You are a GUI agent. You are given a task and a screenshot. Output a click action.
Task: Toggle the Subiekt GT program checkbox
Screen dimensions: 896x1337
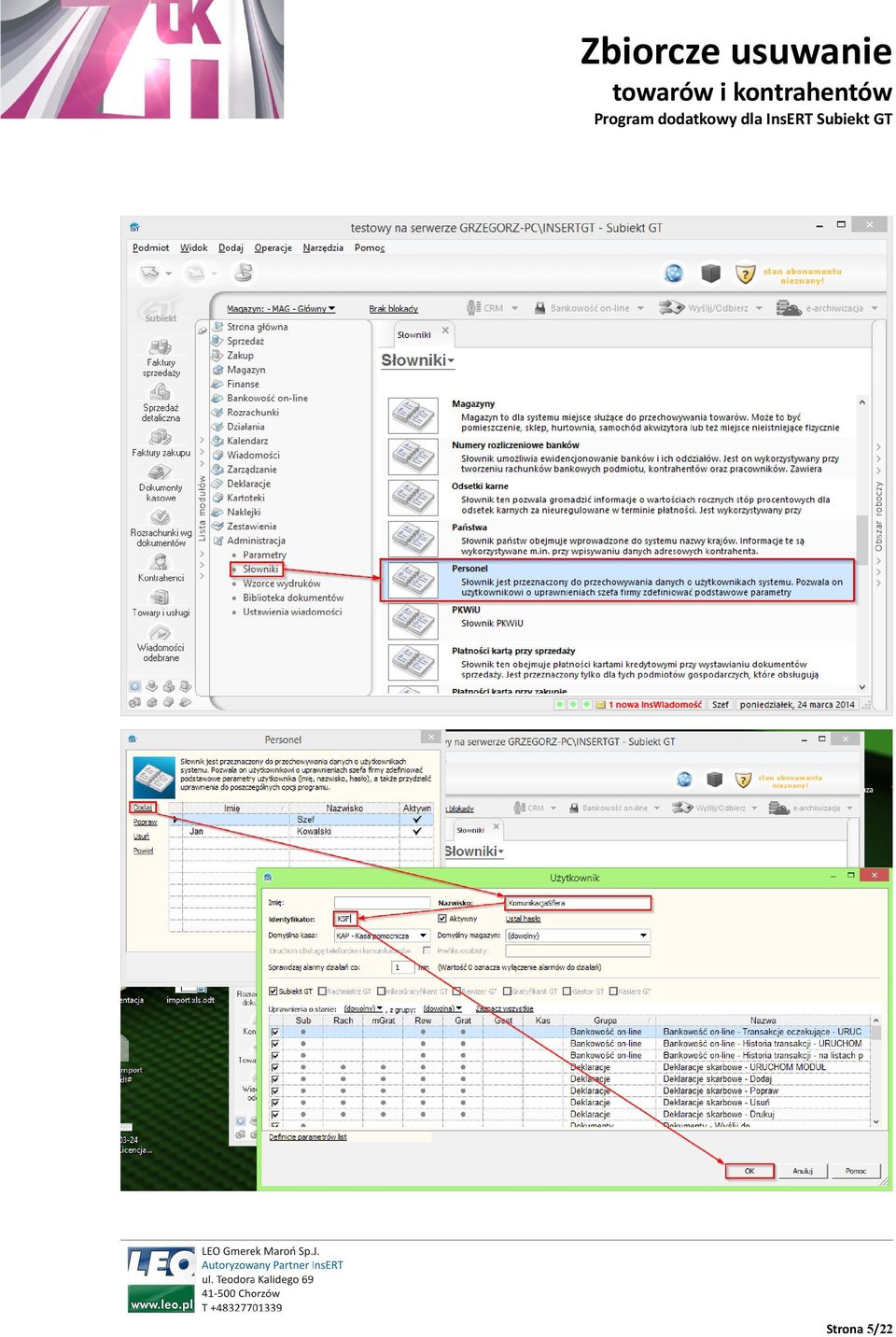coord(273,992)
